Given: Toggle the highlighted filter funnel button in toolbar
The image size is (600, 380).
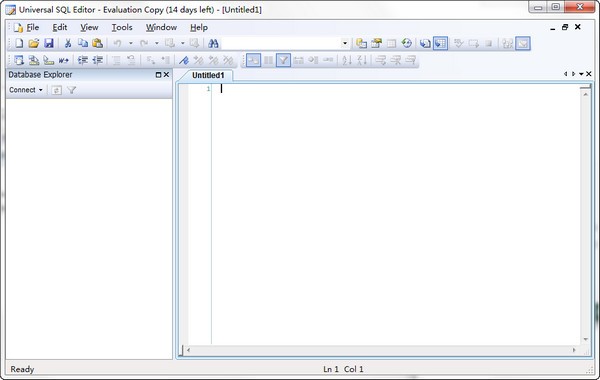Looking at the screenshot, I should (x=283, y=60).
